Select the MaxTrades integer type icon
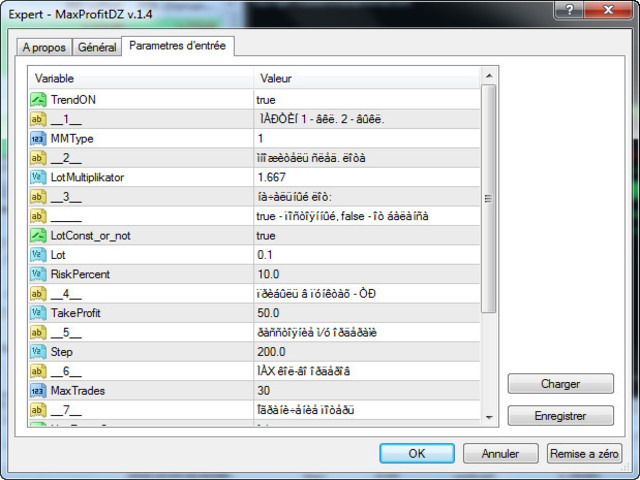This screenshot has width=640, height=480. click(38, 391)
